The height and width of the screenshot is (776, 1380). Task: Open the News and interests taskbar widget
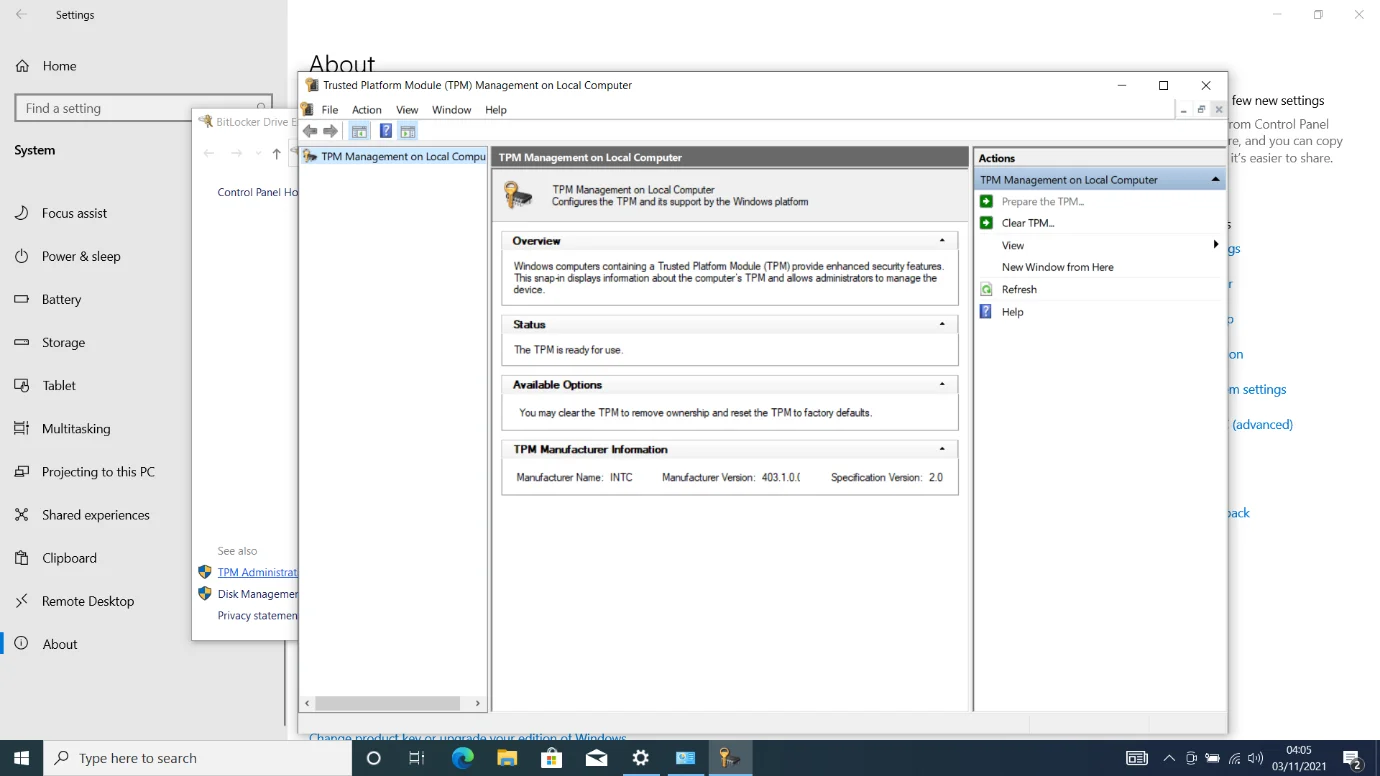(x=1137, y=758)
